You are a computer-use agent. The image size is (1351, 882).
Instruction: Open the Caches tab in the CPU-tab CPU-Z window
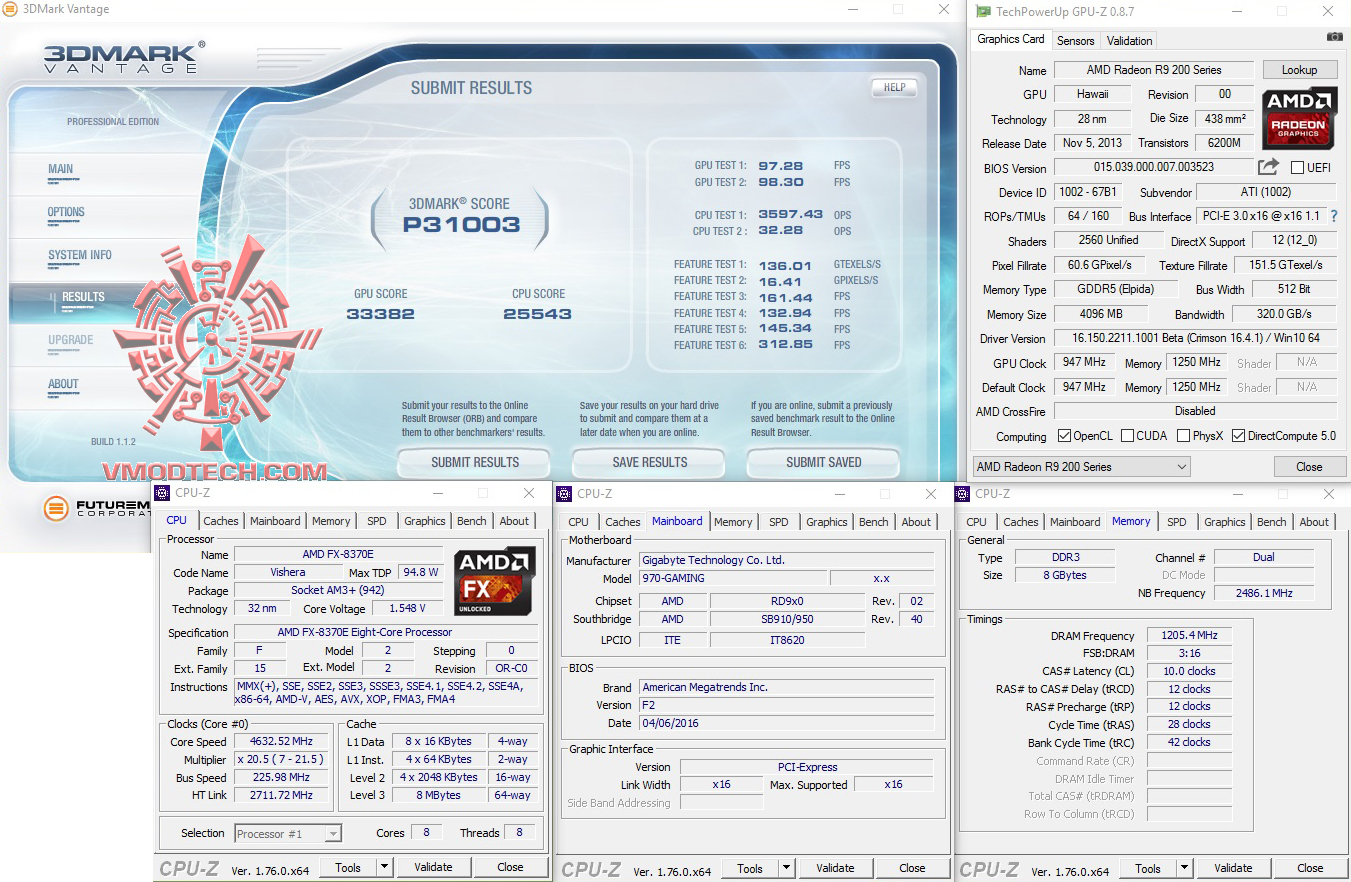[221, 521]
